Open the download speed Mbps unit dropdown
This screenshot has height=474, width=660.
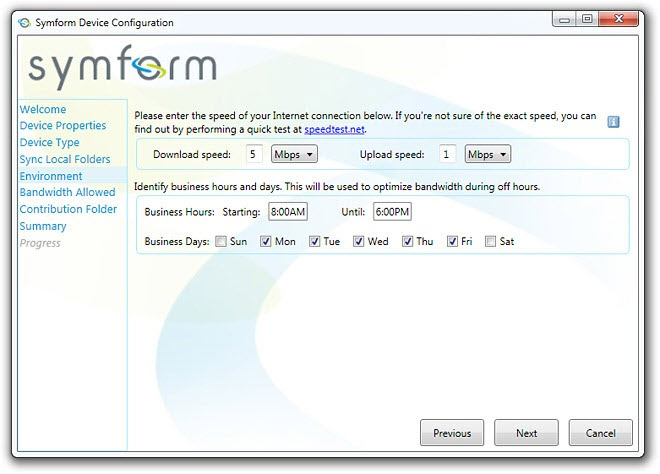[294, 154]
